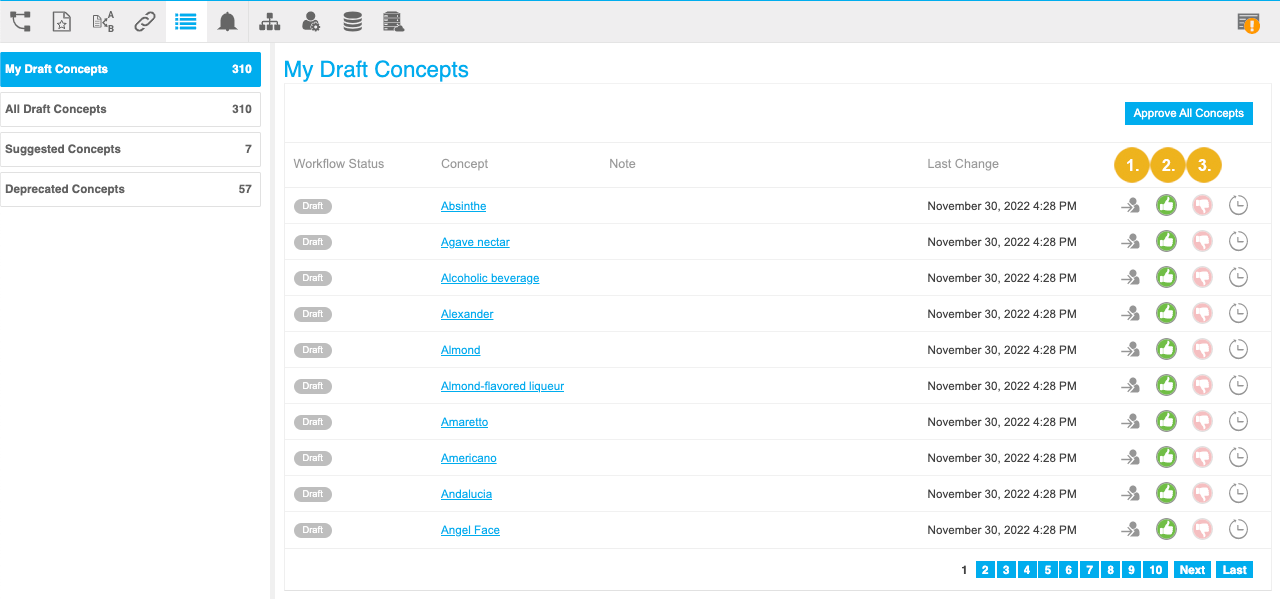Open the notifications bell icon
Image resolution: width=1280 pixels, height=599 pixels.
[x=227, y=21]
